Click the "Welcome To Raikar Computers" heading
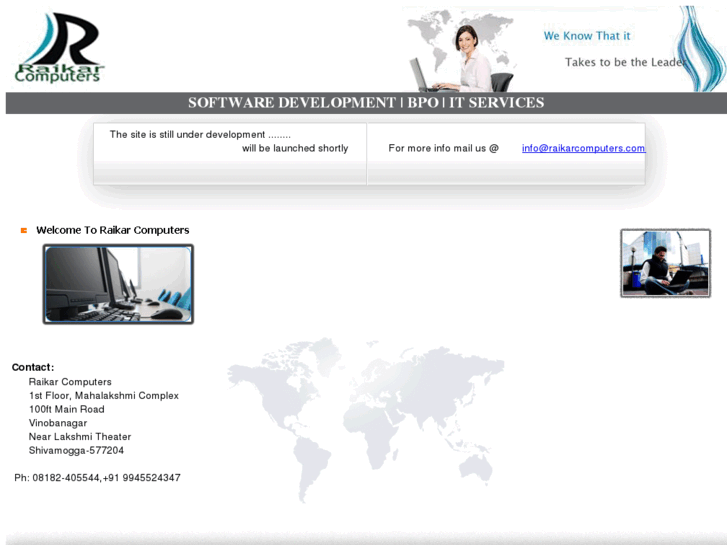Screen dimensions: 727x545 (x=113, y=230)
